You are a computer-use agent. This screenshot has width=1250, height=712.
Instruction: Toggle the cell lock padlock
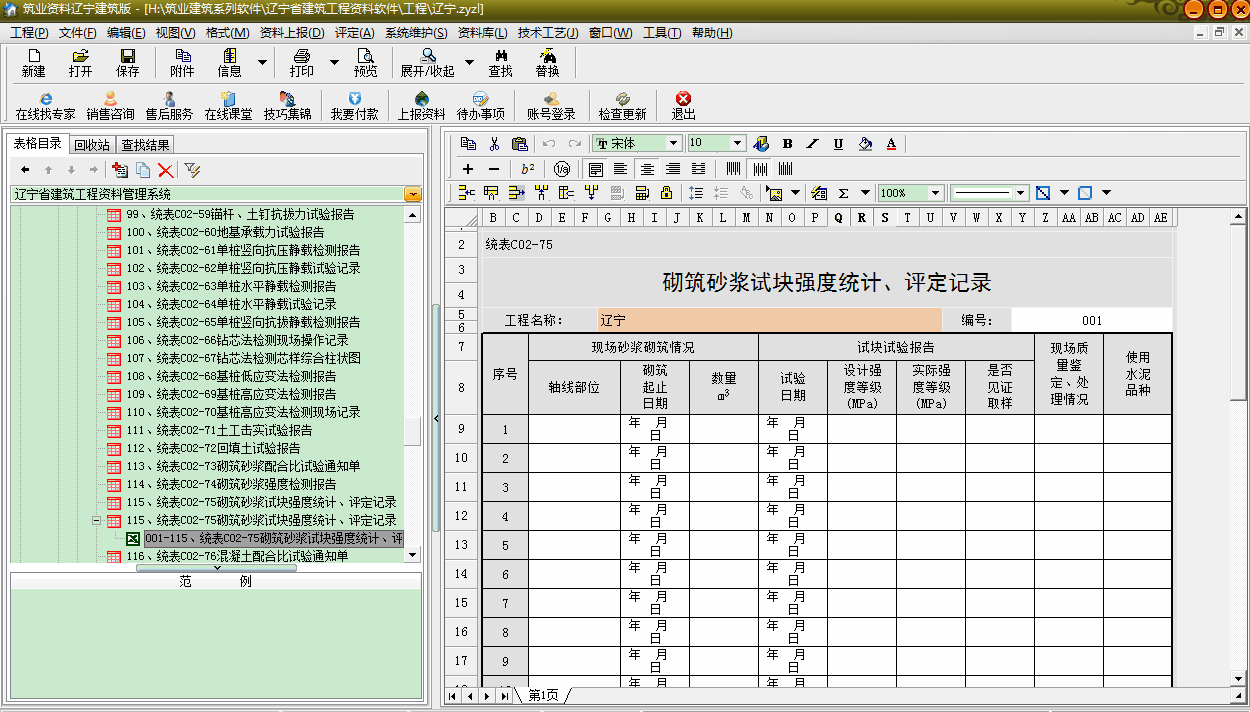coord(666,193)
